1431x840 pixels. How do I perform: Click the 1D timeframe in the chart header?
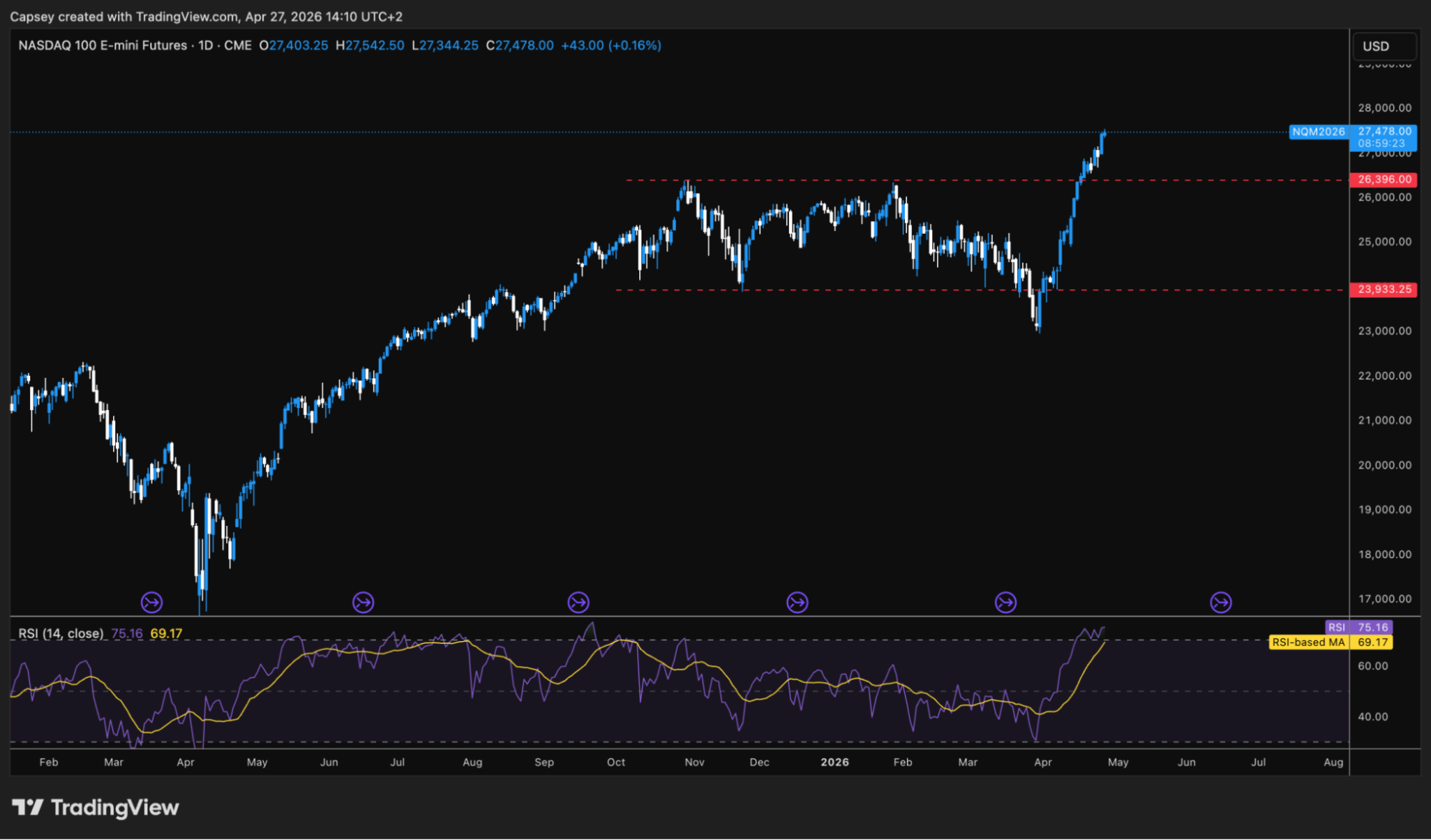click(x=205, y=45)
